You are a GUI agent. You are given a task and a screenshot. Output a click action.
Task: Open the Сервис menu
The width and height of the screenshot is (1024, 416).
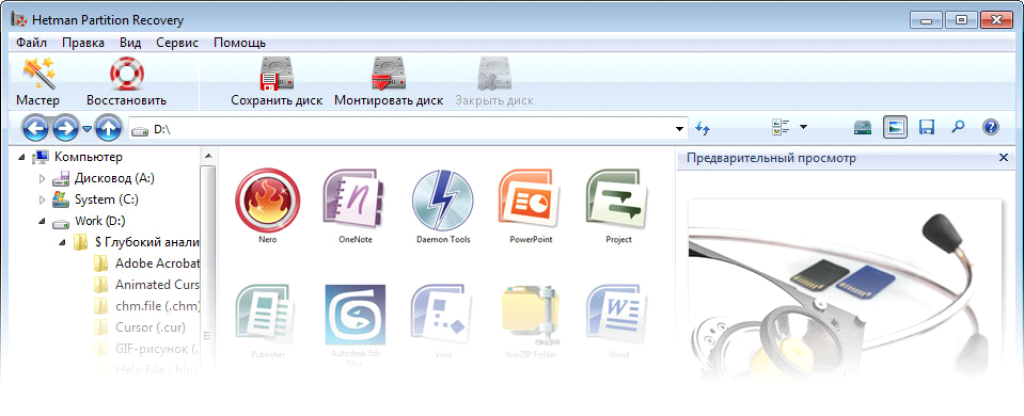177,43
